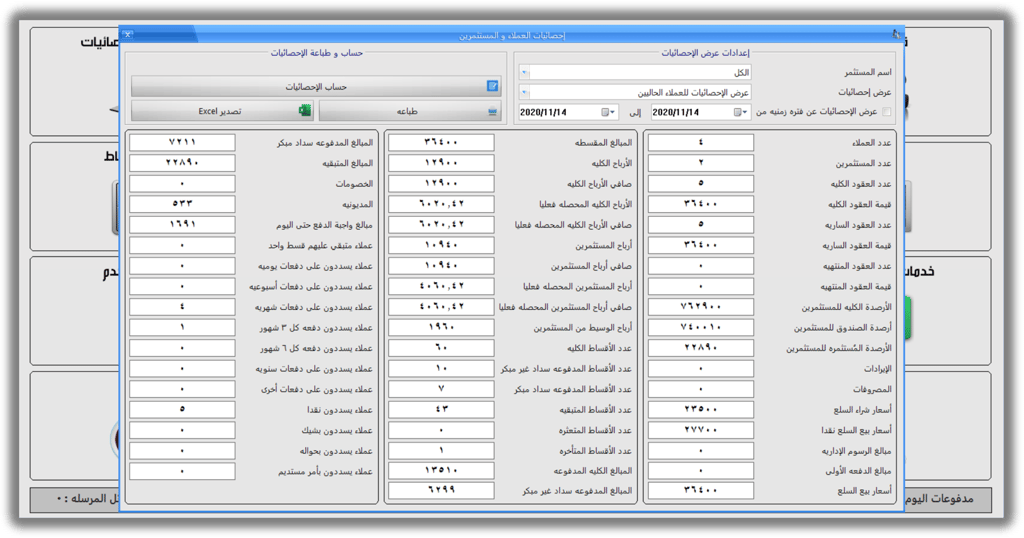
Task: Select the عدد الأقساط المتأخره value field
Action: pyautogui.click(x=441, y=451)
